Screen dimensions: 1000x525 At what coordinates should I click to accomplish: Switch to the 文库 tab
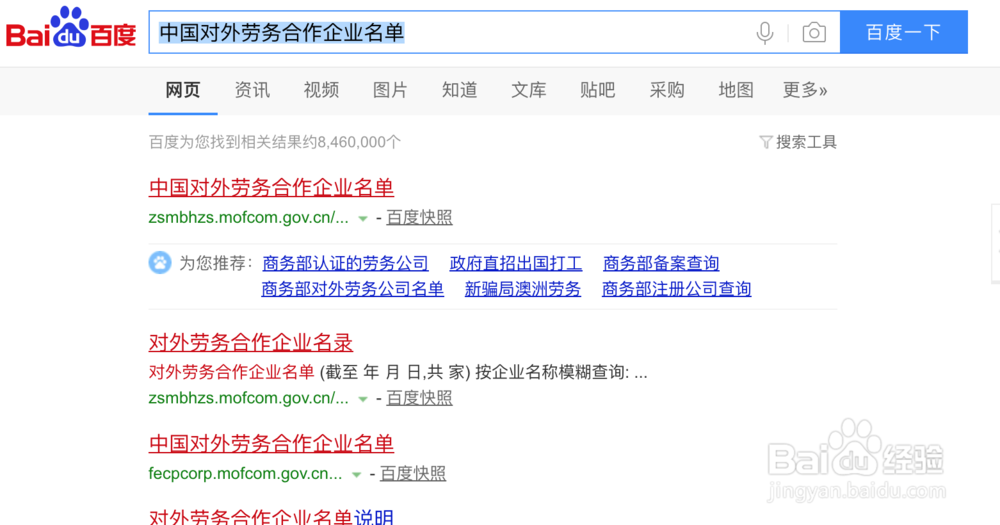pyautogui.click(x=528, y=90)
